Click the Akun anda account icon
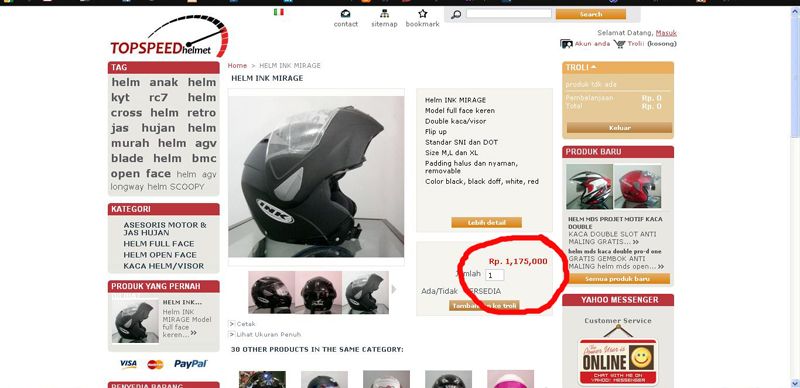The image size is (800, 388). tap(566, 44)
